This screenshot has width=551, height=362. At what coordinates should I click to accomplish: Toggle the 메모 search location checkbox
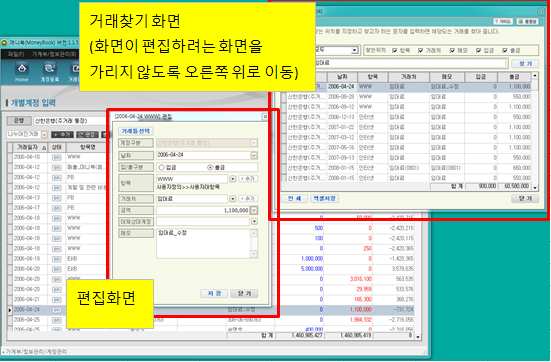[453, 51]
